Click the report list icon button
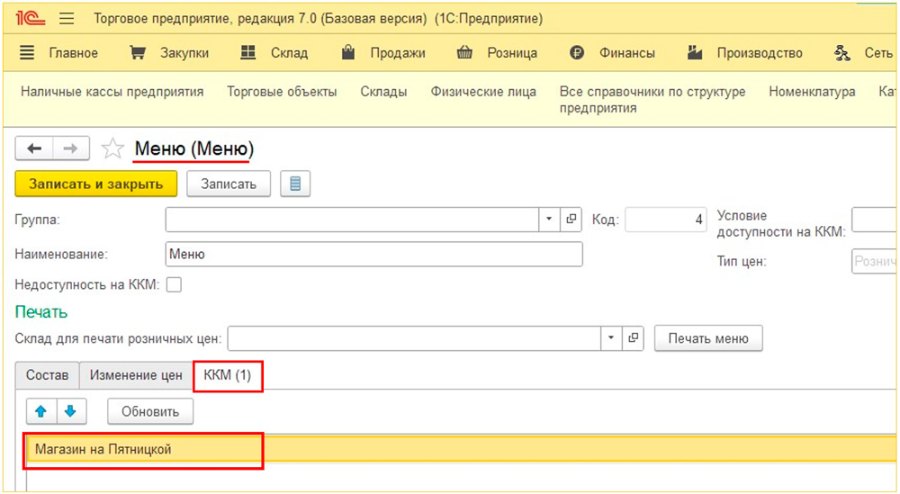Image resolution: width=900 pixels, height=494 pixels. pyautogui.click(x=295, y=184)
